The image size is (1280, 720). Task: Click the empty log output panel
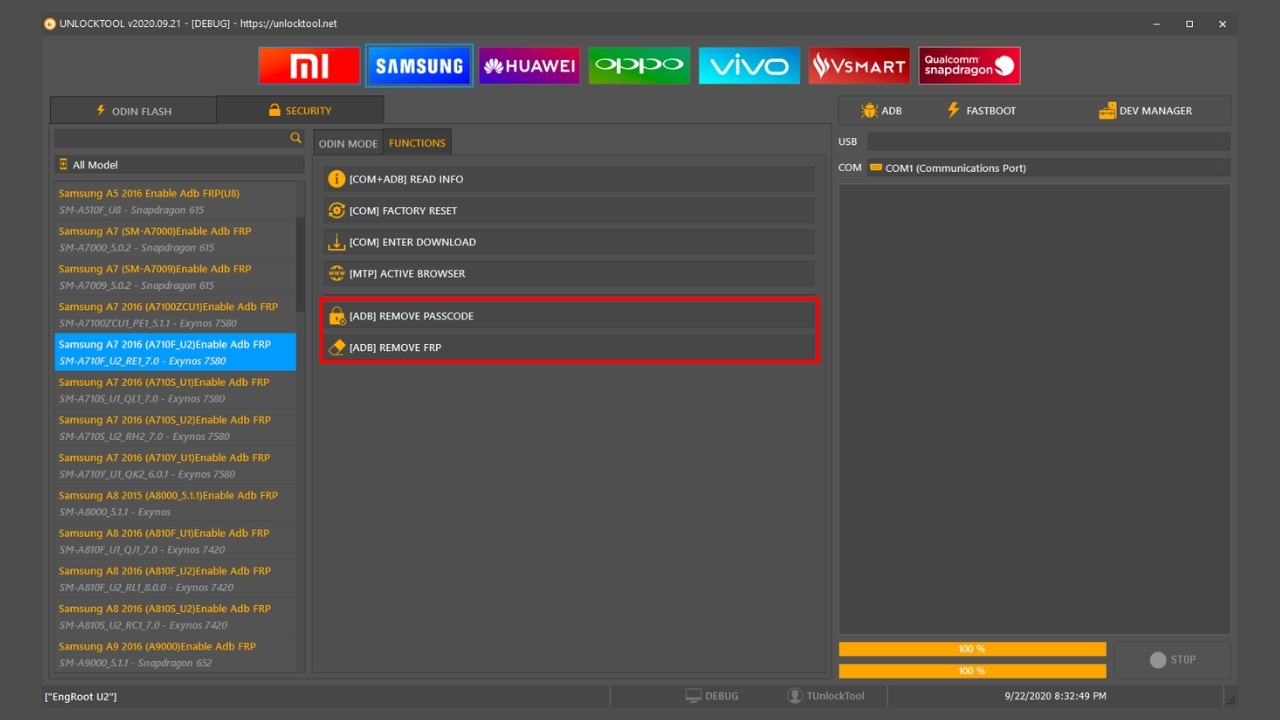tap(1034, 408)
